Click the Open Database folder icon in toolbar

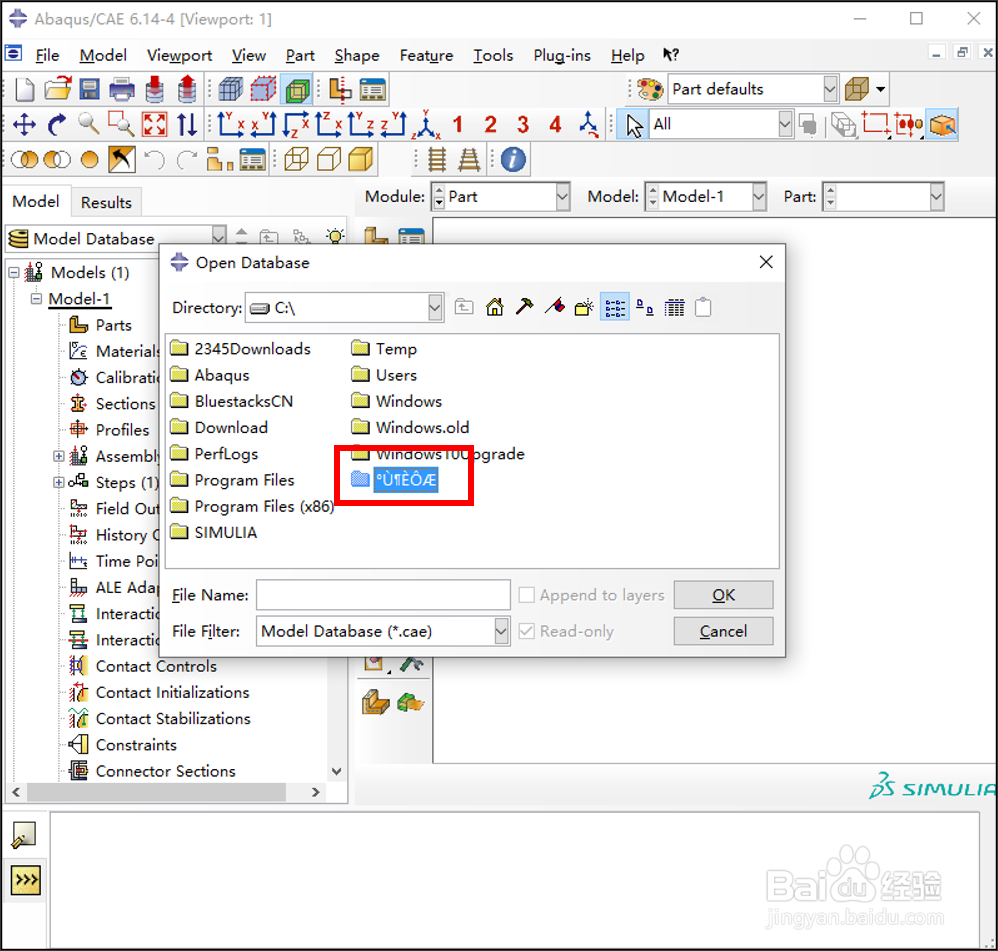[x=57, y=90]
